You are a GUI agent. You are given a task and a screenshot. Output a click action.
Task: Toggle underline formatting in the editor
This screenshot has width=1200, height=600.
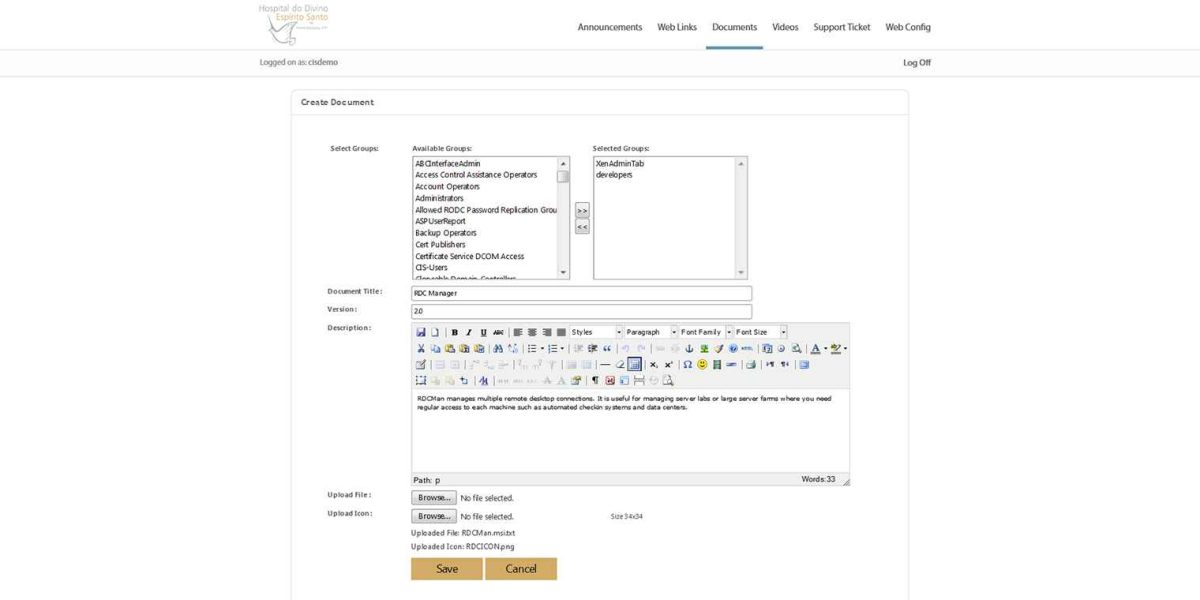point(483,331)
